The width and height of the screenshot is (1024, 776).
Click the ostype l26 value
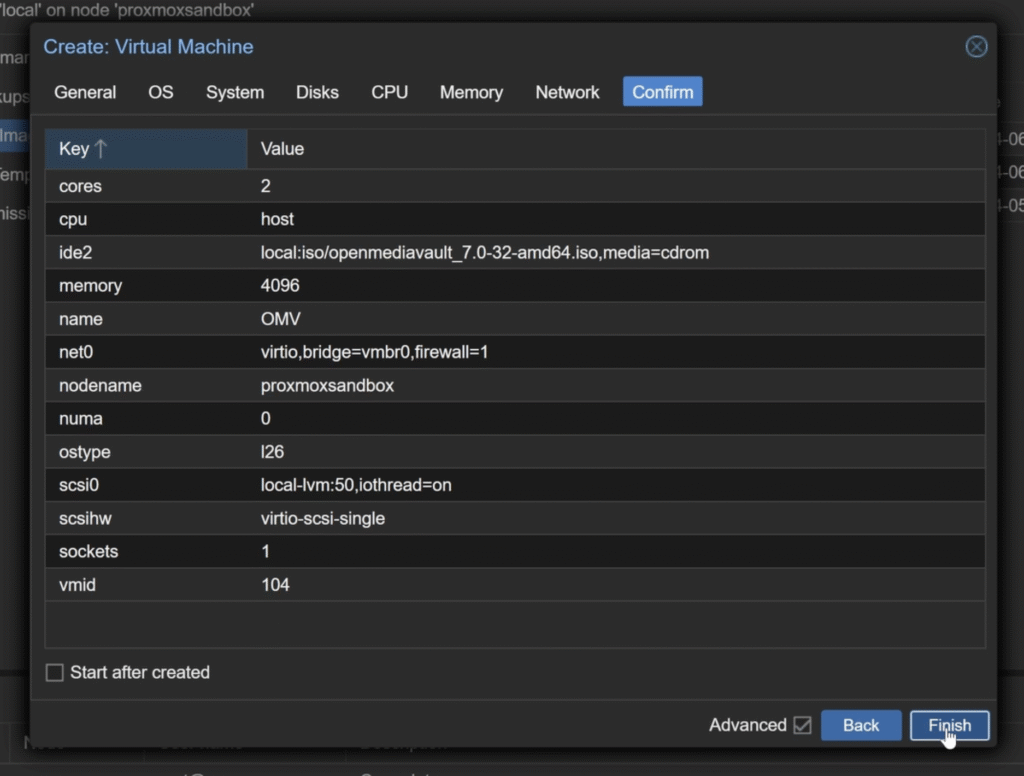[272, 452]
